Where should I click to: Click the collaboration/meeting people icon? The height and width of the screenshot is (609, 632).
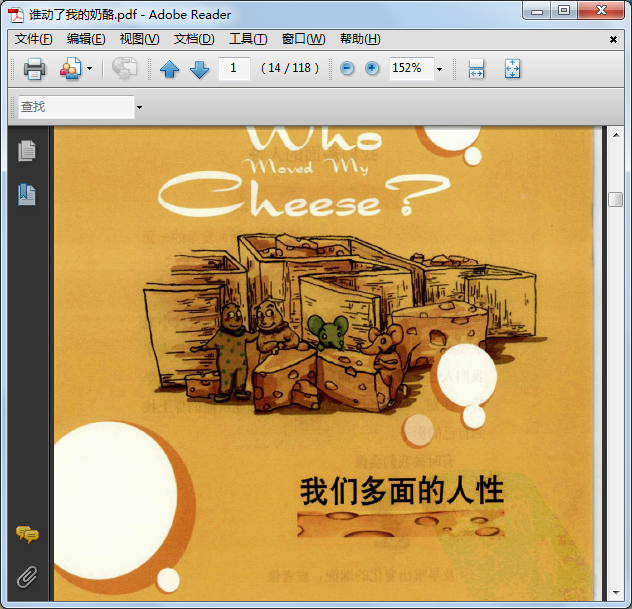(70, 69)
